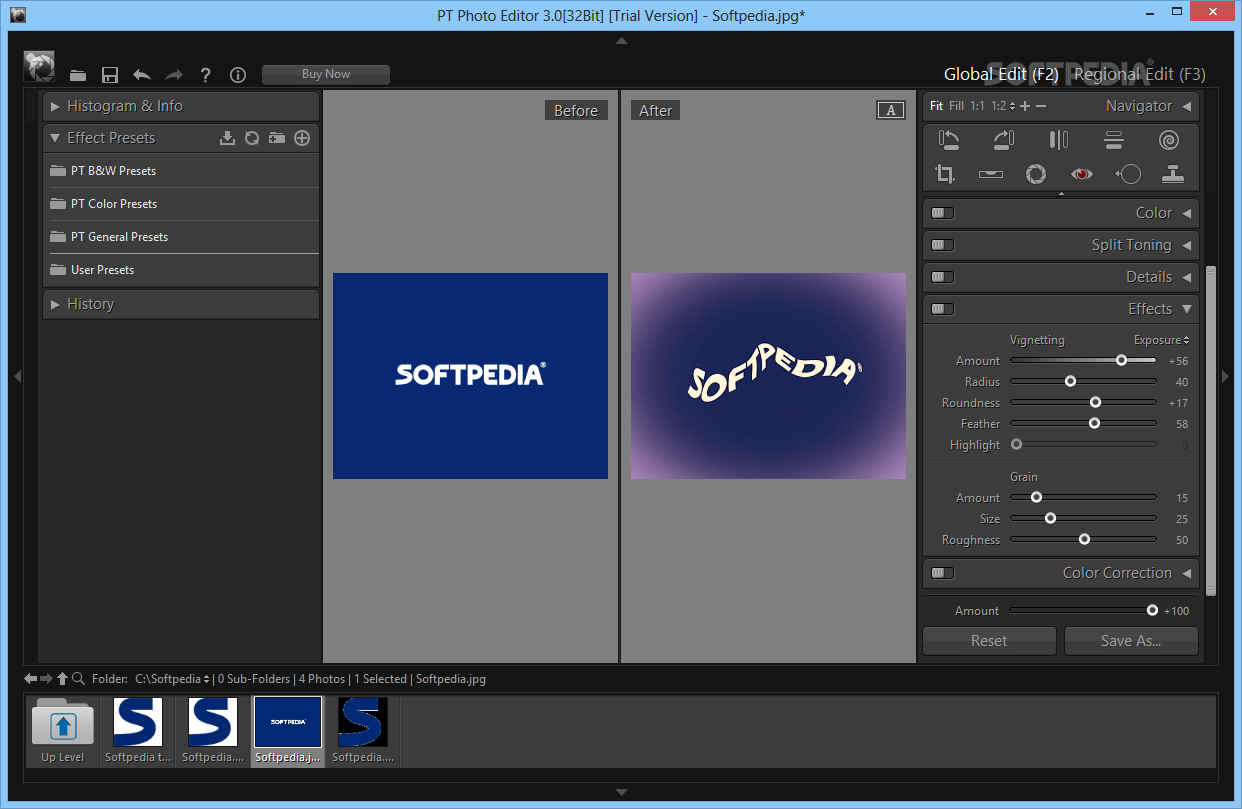Click the Up Level folder thumbnail

click(63, 731)
